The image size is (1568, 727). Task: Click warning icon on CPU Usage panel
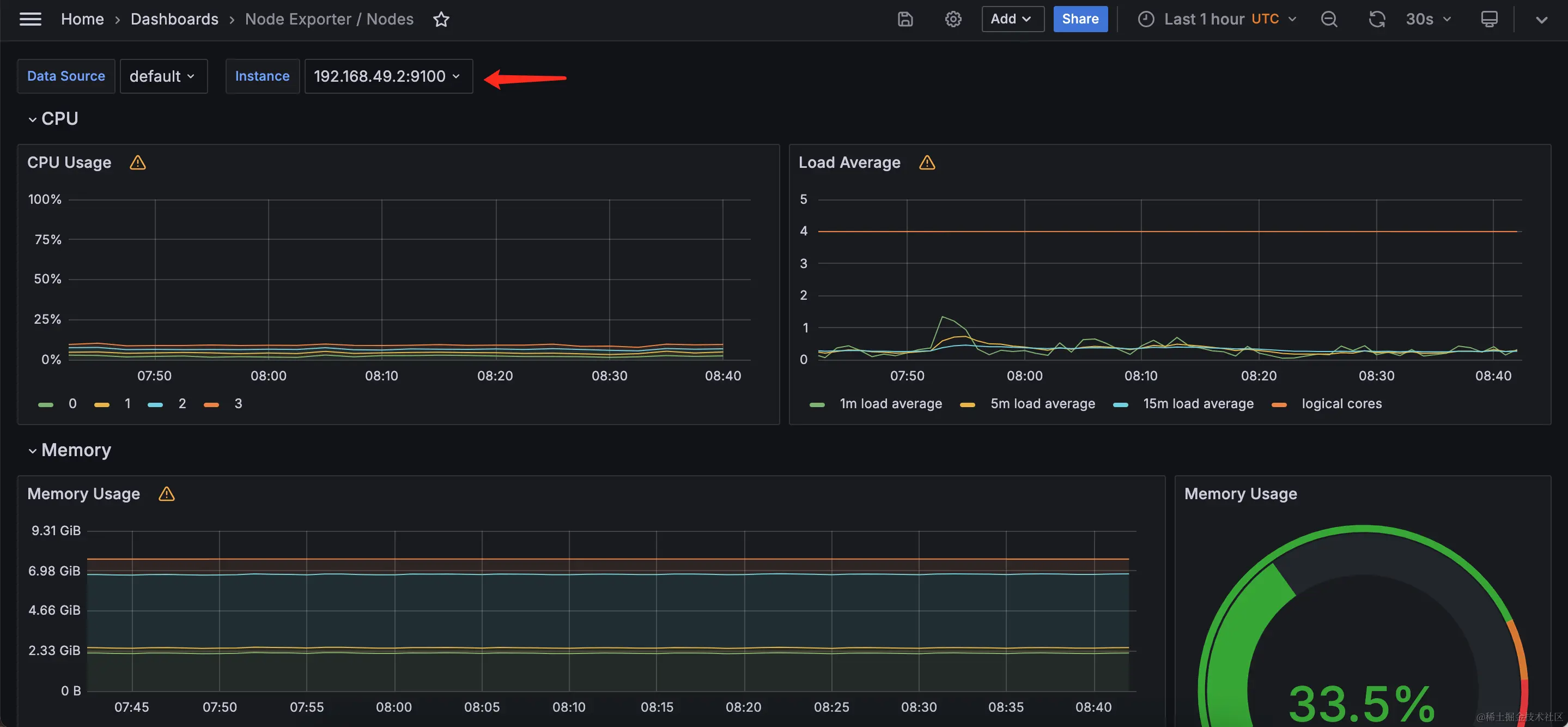coord(137,162)
